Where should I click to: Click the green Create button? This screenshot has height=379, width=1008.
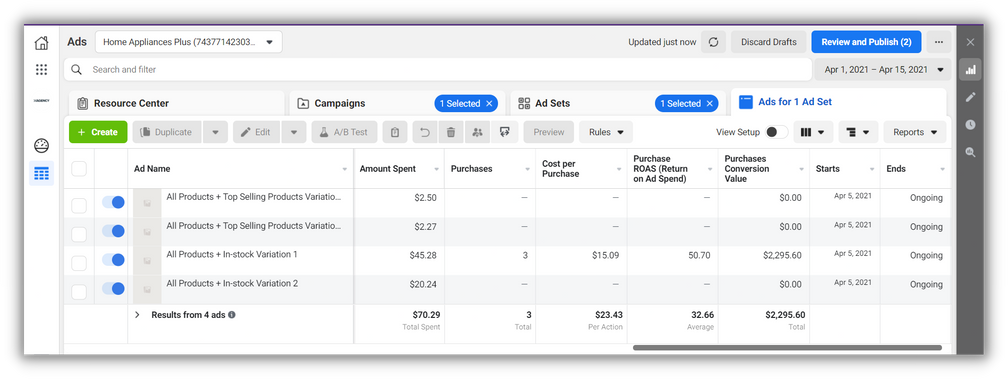click(98, 132)
